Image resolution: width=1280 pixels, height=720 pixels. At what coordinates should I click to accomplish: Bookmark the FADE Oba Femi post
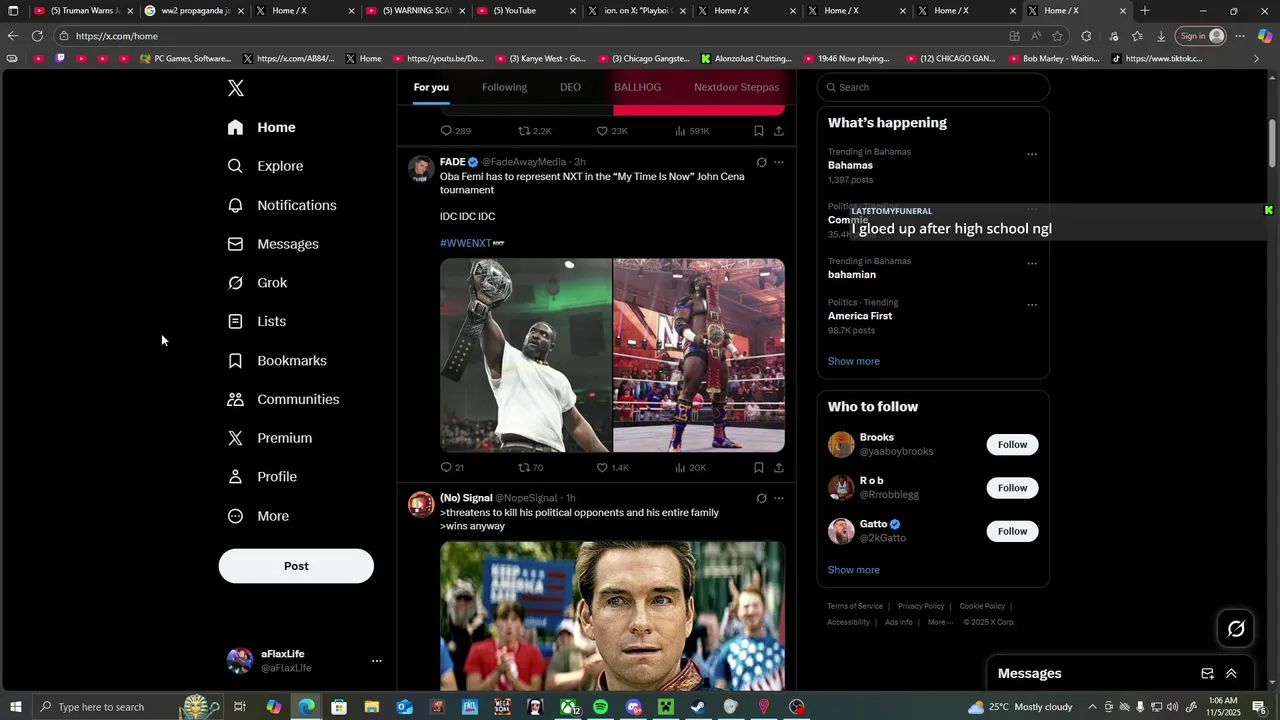(x=759, y=467)
